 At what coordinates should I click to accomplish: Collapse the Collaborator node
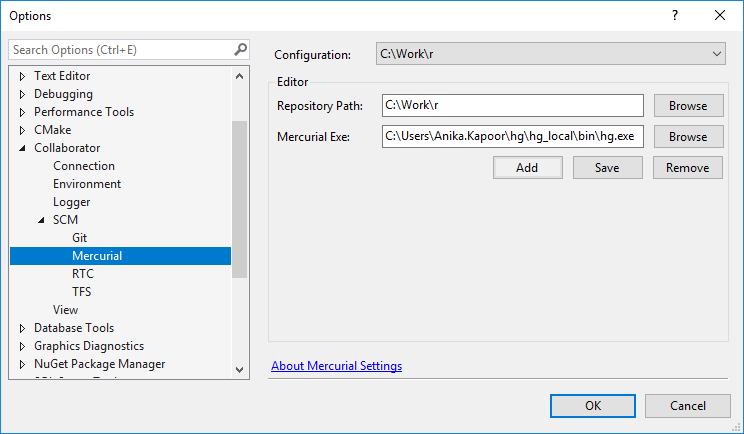pos(23,148)
